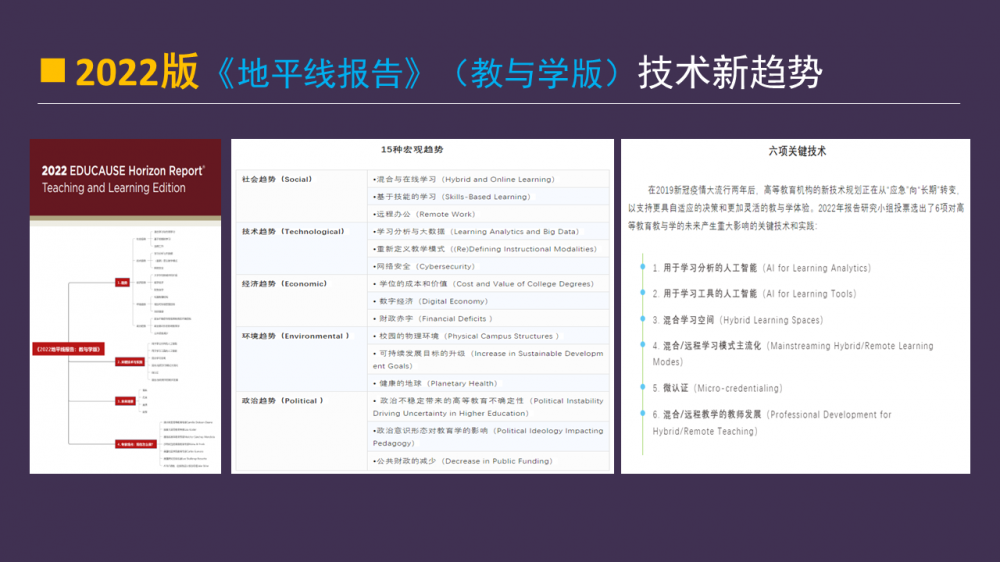Image resolution: width=1000 pixels, height=562 pixels.
Task: Click the 2022 EDUCAUSE Horizon Report banner
Action: click(125, 179)
